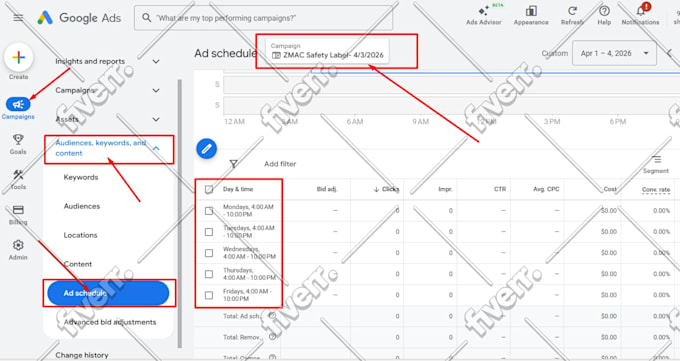Open Tools in the left rail
The image size is (680, 361).
[x=18, y=179]
